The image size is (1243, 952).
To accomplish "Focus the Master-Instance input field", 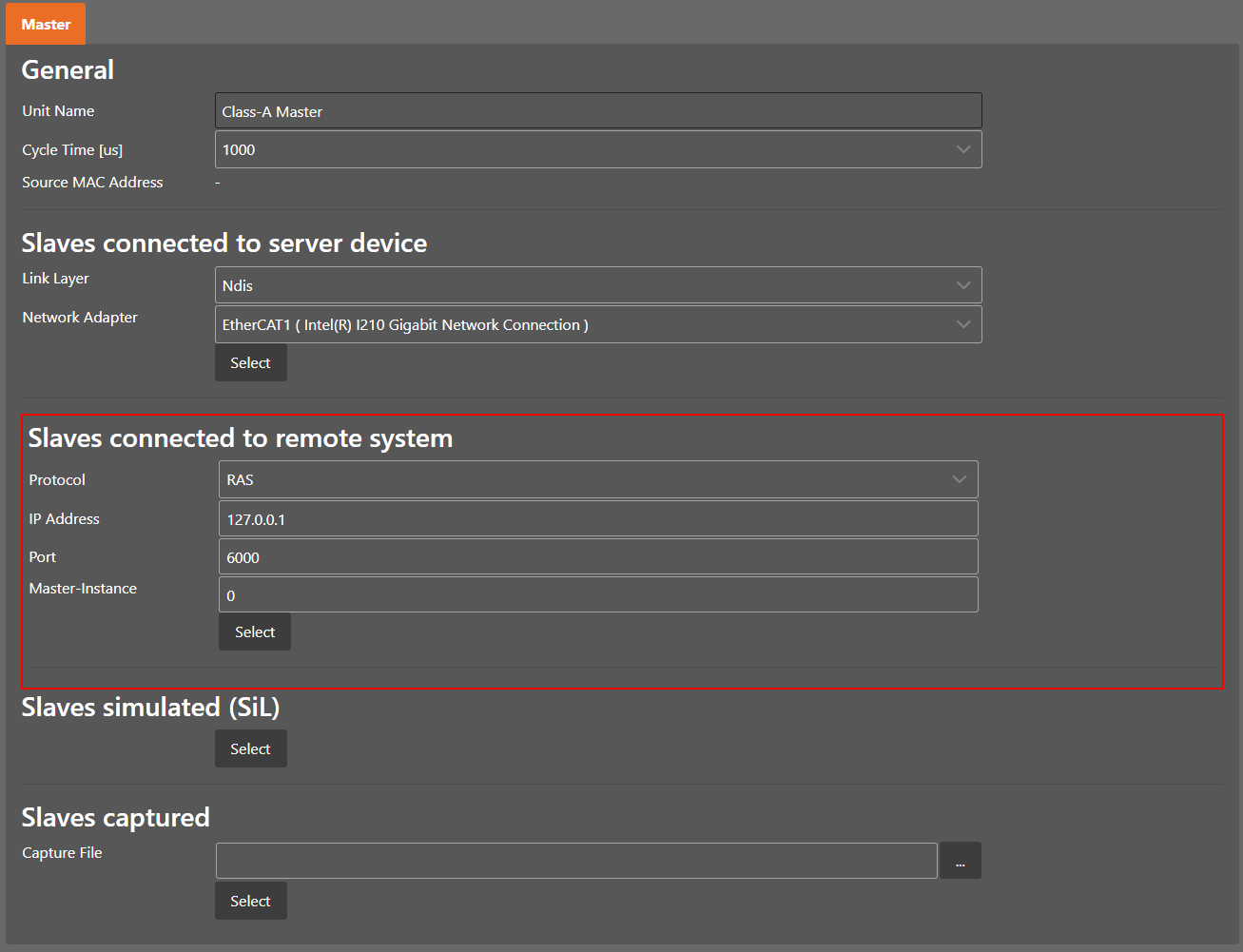I will [x=597, y=595].
